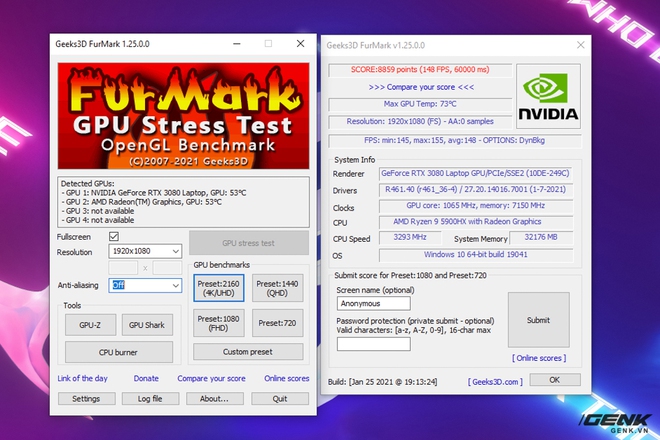Click the OS Windows 10 64-bit field
Viewport: 660px width, 440px height.
tap(476, 255)
